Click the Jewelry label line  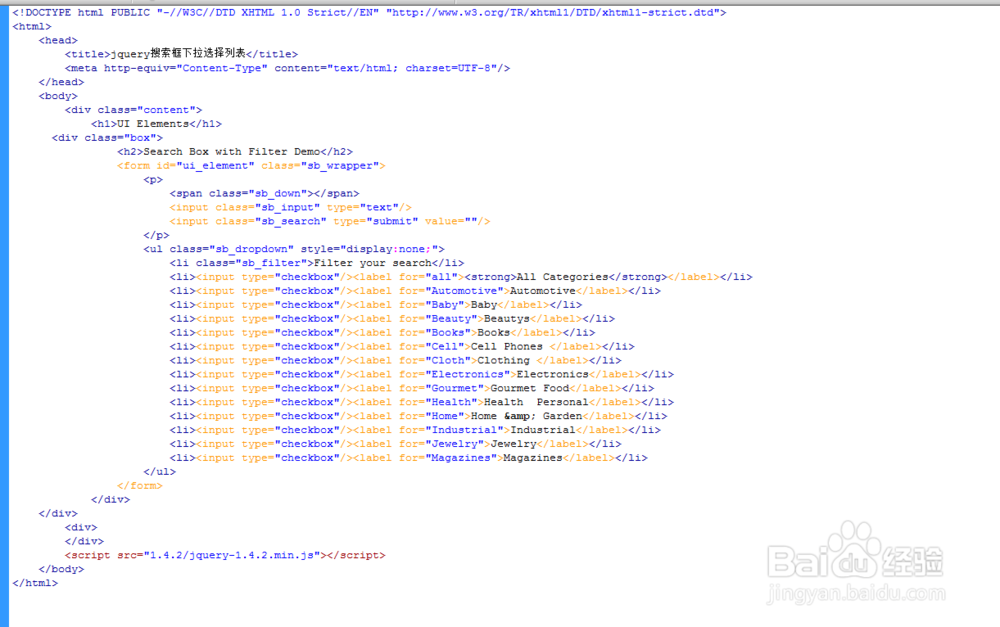coord(395,445)
